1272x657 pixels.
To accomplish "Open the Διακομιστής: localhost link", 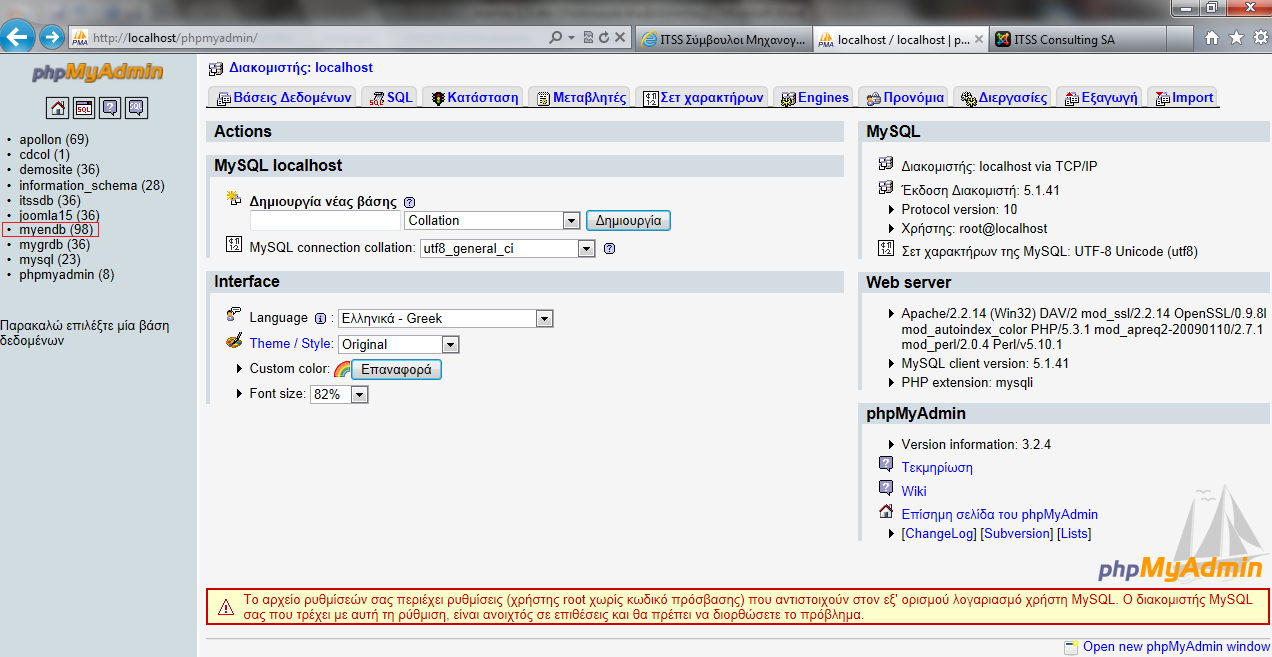I will (301, 68).
